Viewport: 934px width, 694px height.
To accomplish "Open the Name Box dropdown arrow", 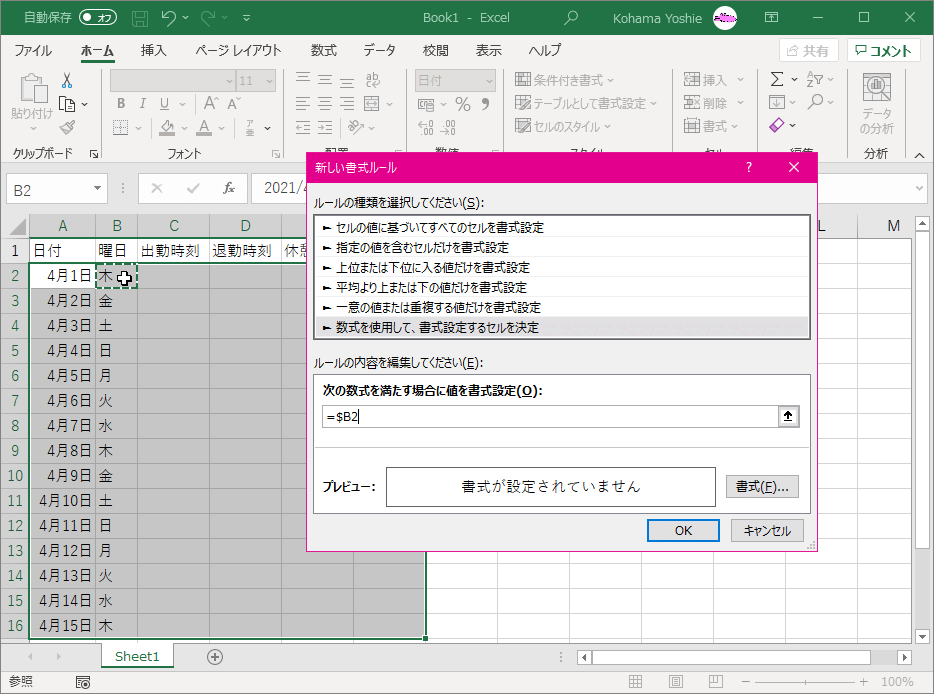I will coord(97,188).
